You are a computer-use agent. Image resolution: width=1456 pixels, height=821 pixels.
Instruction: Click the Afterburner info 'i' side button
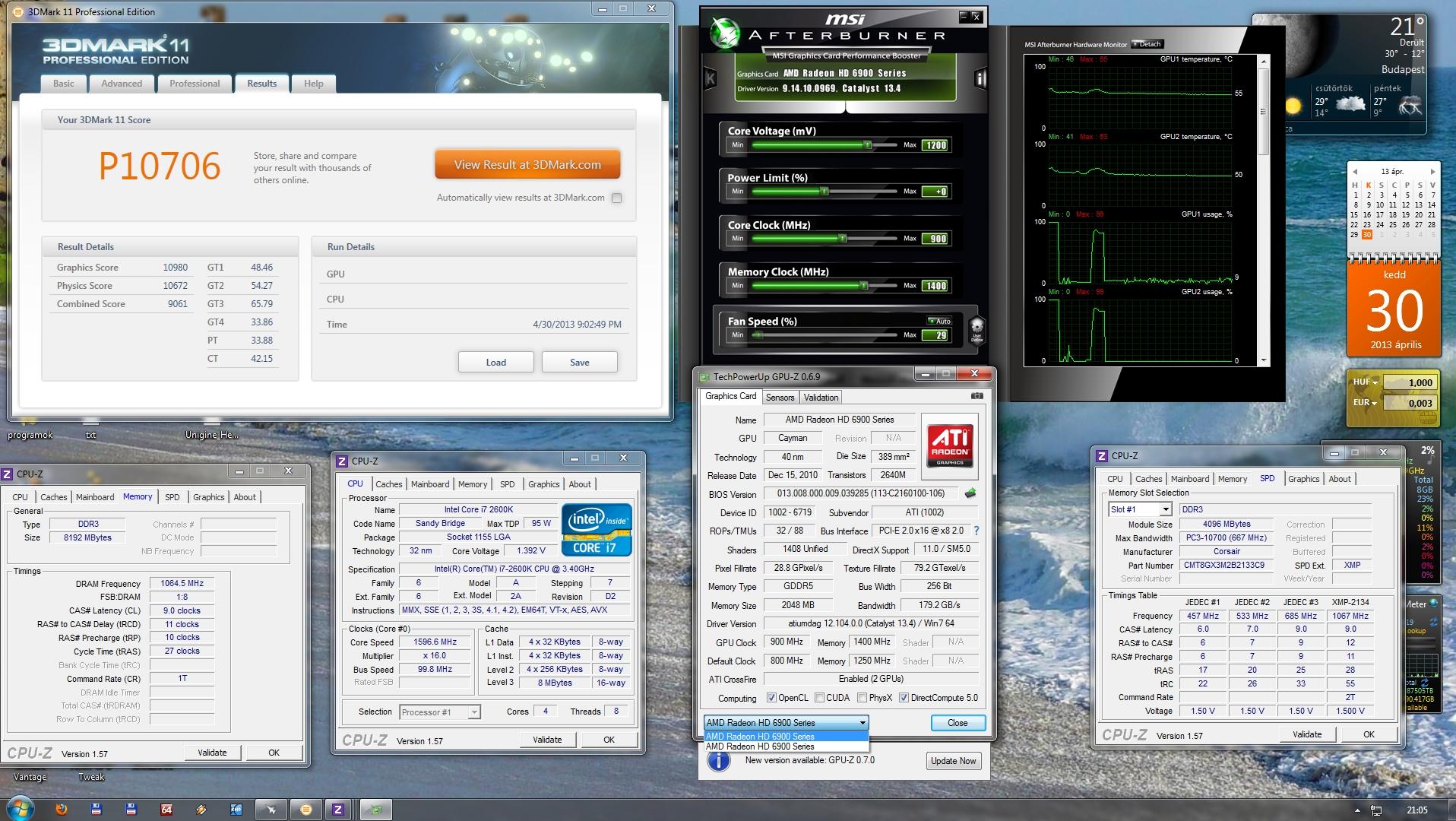[x=980, y=78]
